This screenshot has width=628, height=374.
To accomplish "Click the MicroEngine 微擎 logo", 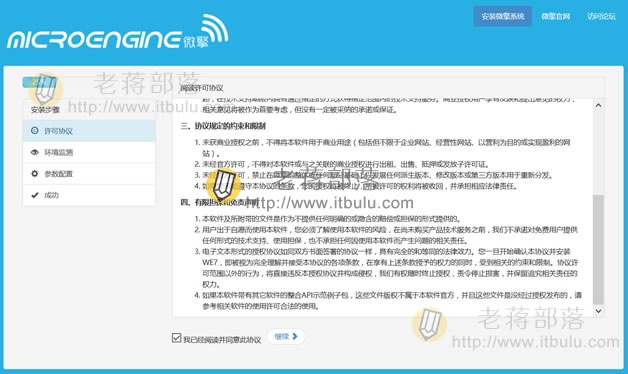I will 118,32.
